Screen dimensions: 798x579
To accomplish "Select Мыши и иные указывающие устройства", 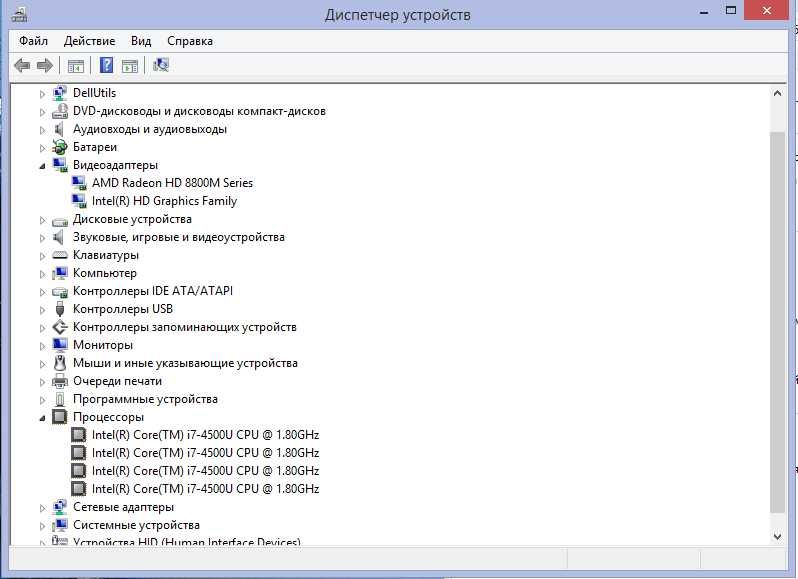I will 185,363.
